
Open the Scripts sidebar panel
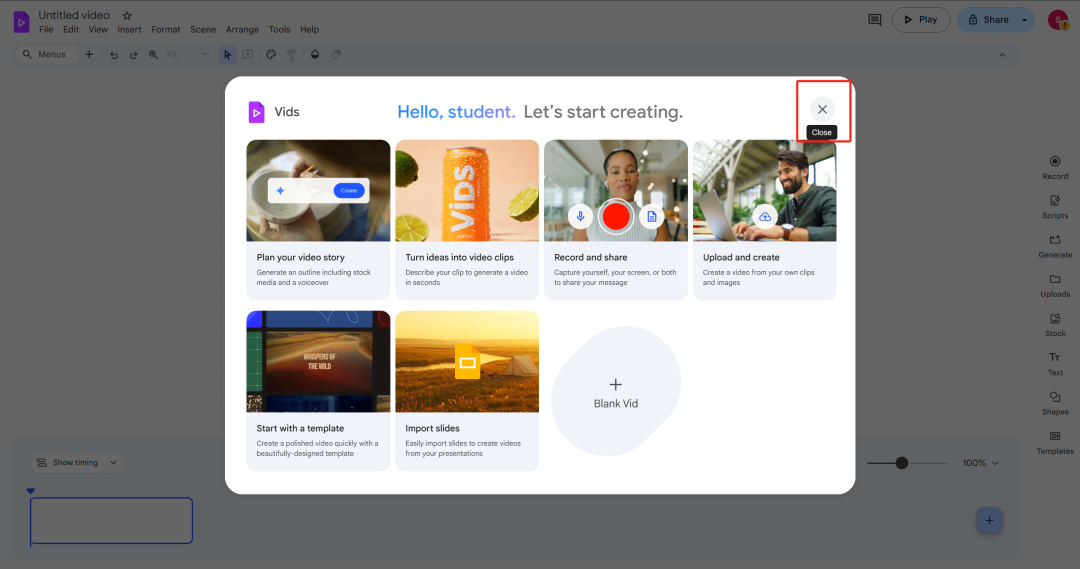[x=1055, y=207]
